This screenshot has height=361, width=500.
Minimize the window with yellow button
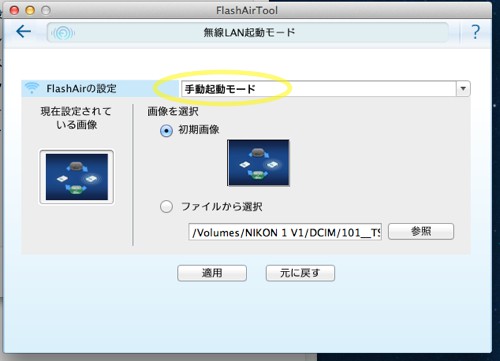[x=30, y=10]
